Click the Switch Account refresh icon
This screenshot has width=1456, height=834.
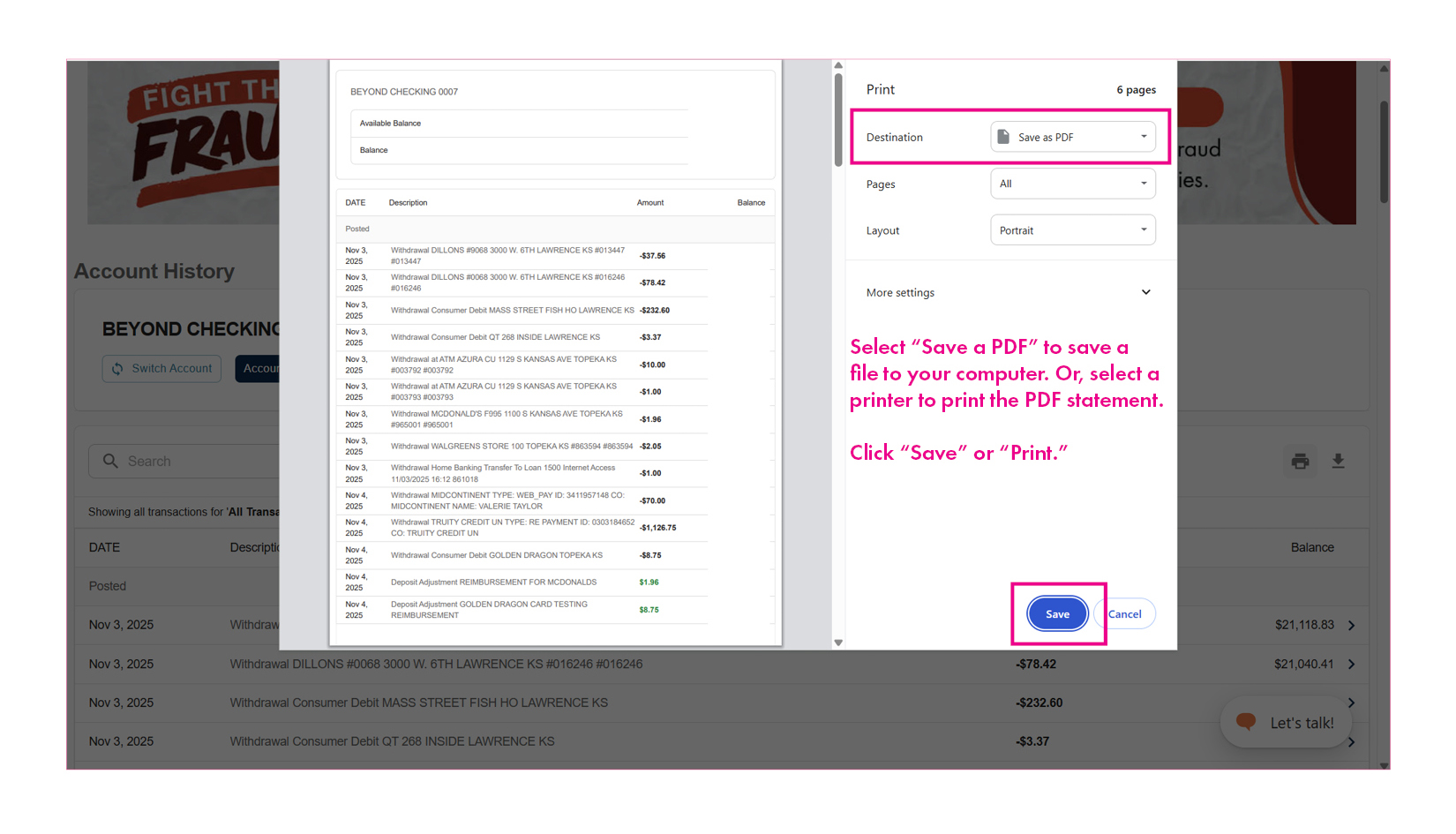coord(117,369)
